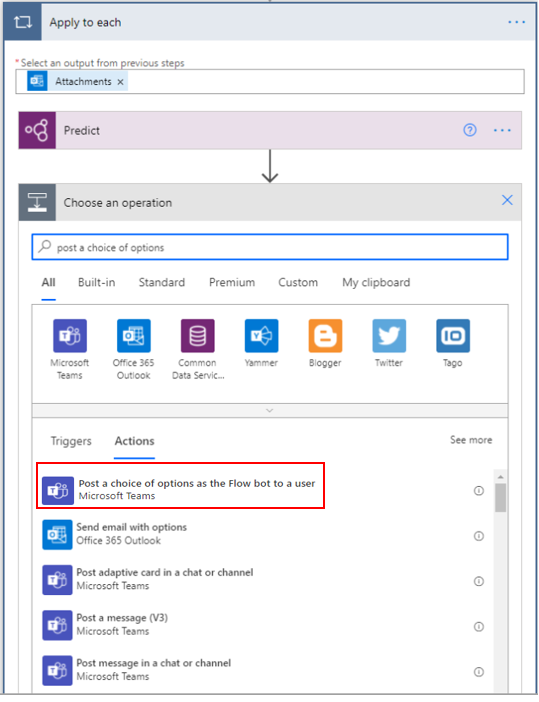Switch to the Triggers tab
539x702 pixels.
click(71, 441)
